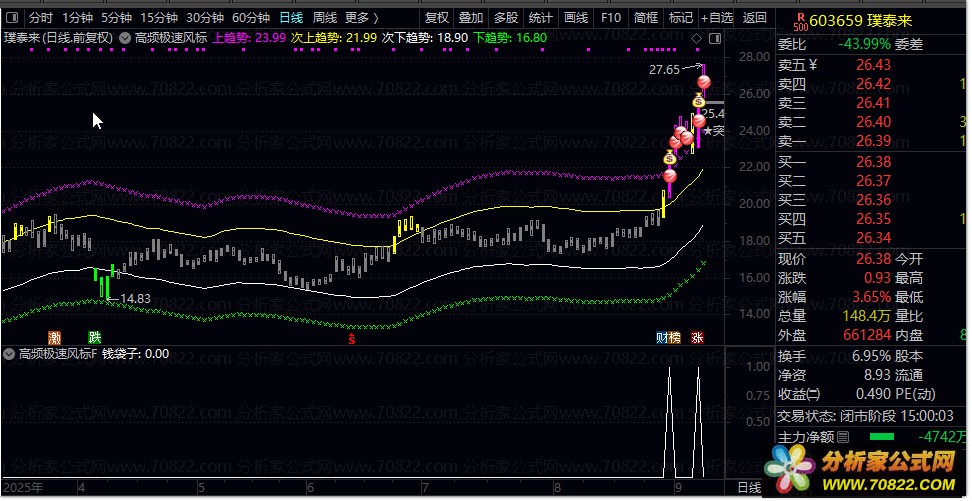Click the diamond icon at chart top-right
This screenshot has width=972, height=501.
coord(696,37)
